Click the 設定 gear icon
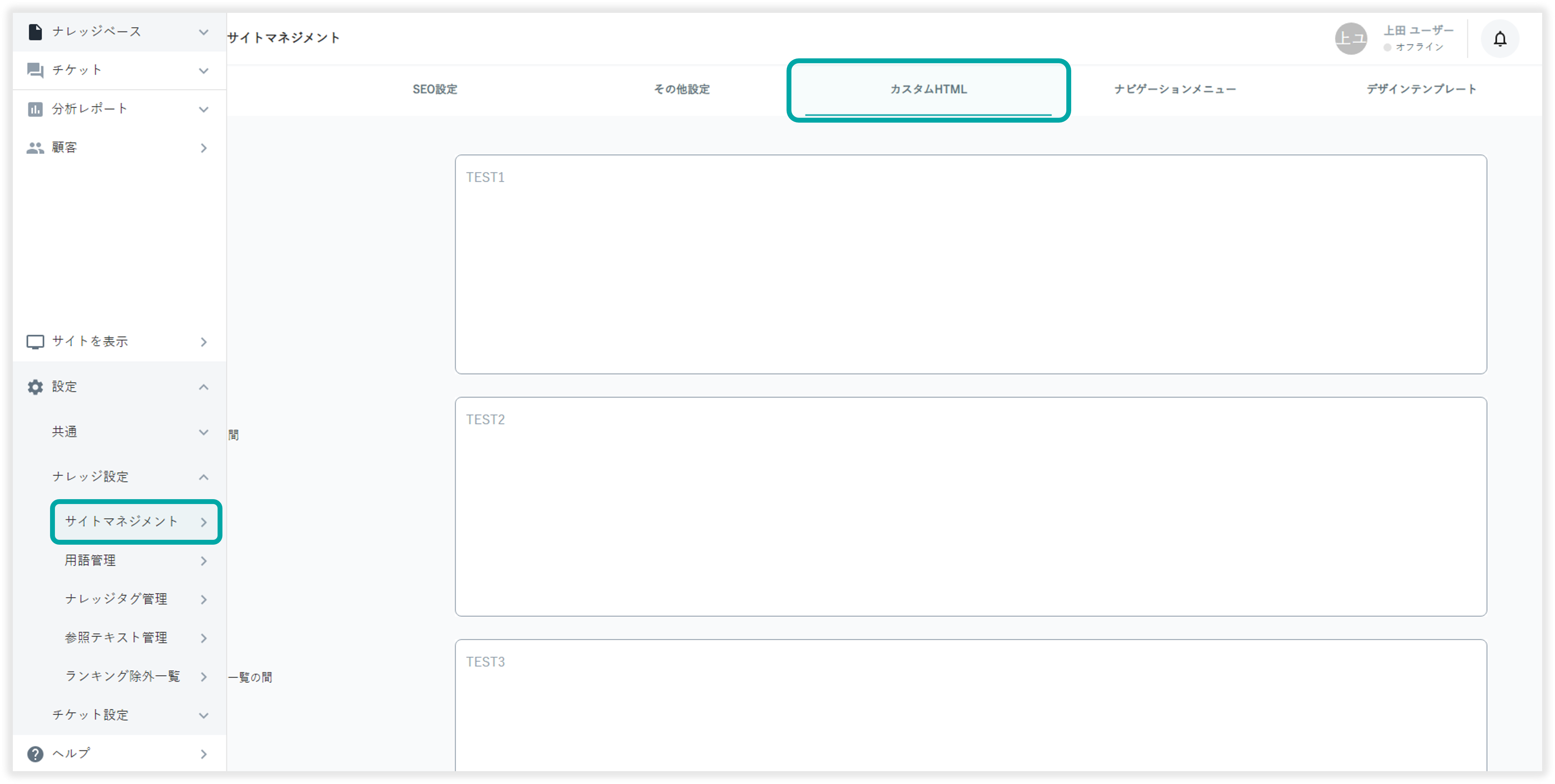 coord(35,387)
